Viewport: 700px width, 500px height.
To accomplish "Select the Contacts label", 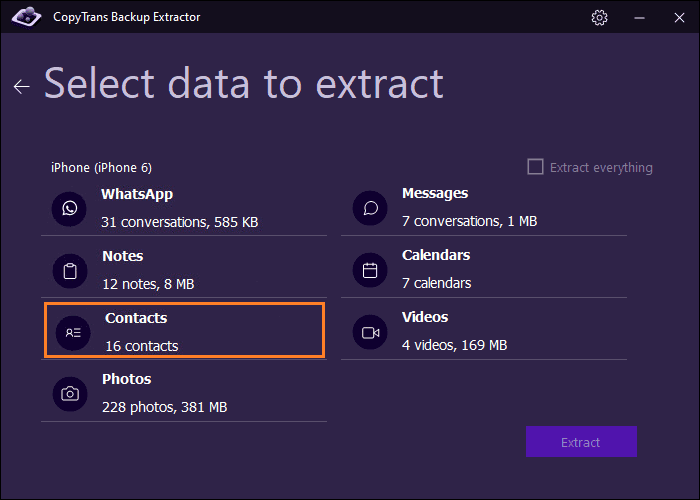I will coord(136,318).
